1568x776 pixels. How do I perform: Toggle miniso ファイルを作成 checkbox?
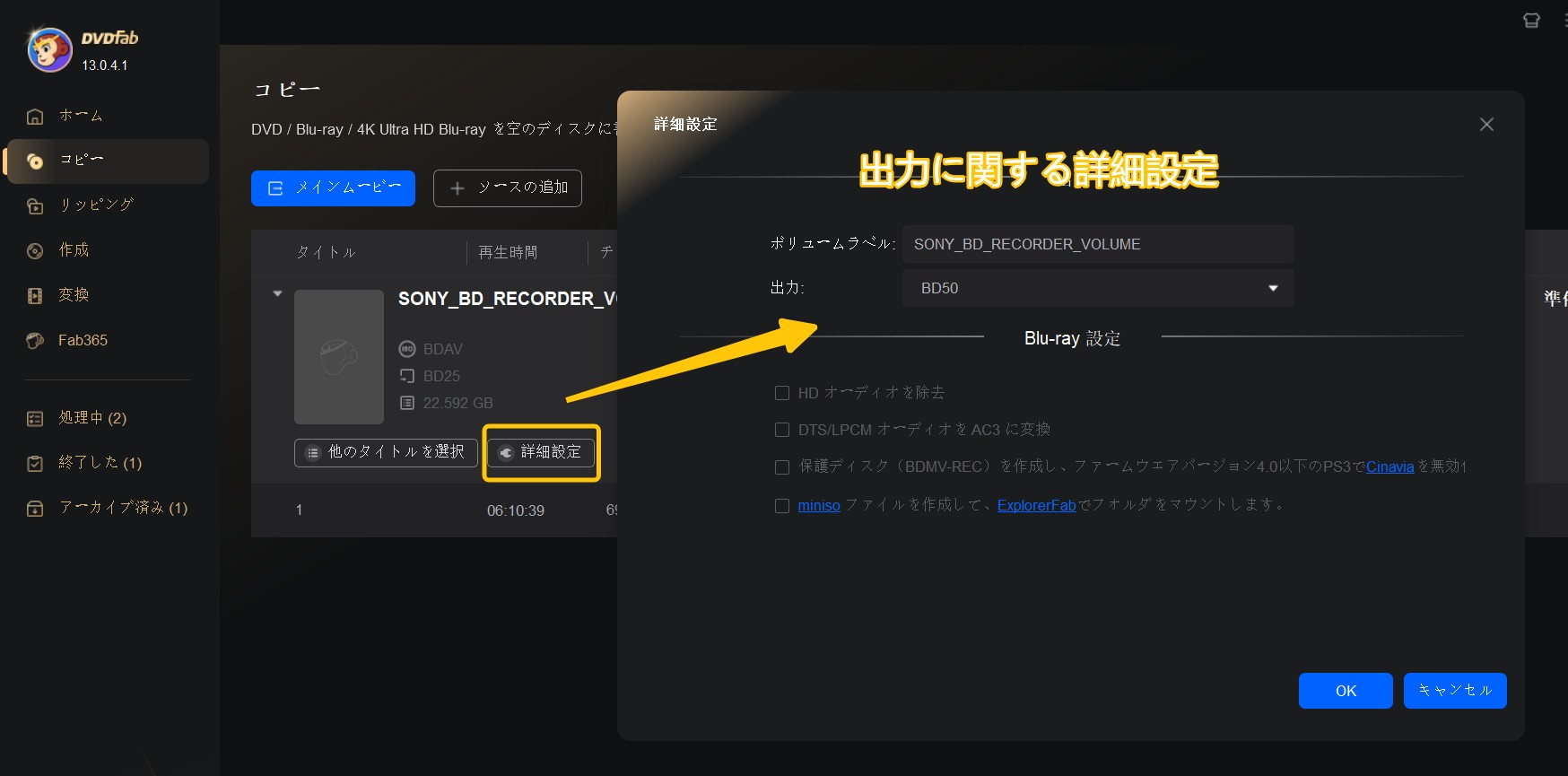click(x=782, y=506)
